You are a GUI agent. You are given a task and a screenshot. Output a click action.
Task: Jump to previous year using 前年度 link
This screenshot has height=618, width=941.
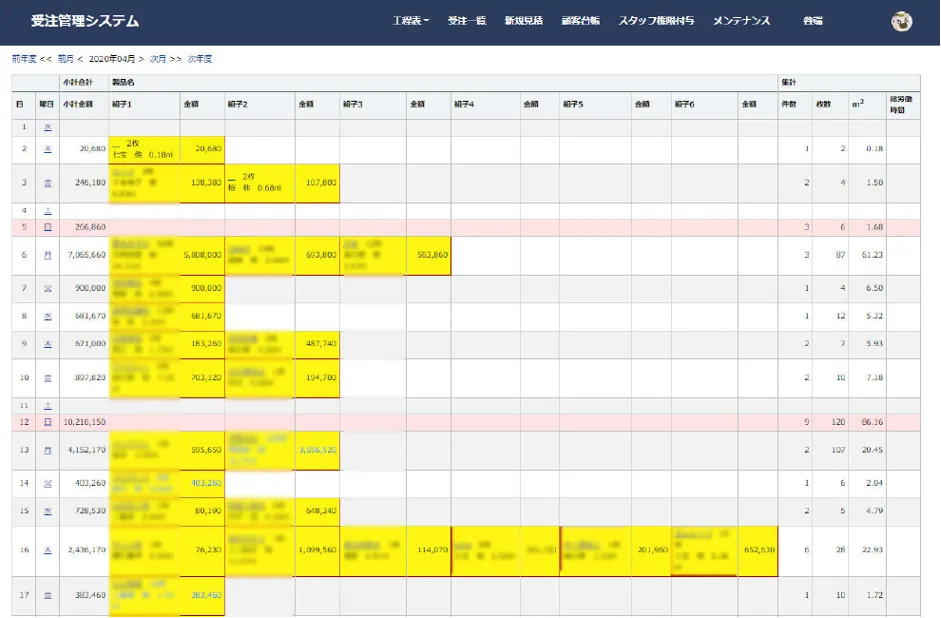pos(22,58)
